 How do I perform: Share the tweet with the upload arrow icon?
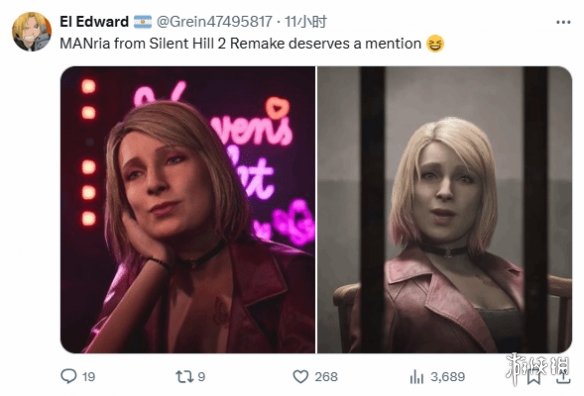pos(562,376)
